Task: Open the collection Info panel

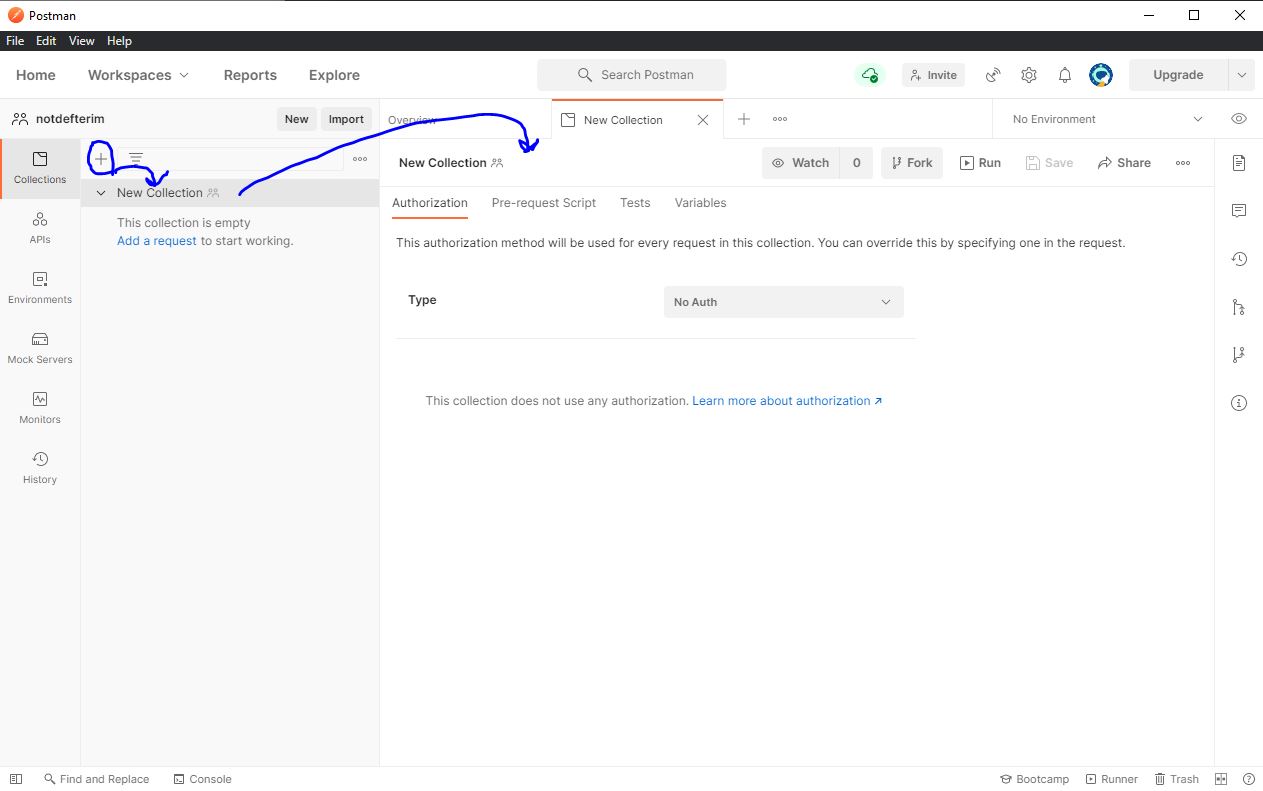Action: click(1239, 402)
